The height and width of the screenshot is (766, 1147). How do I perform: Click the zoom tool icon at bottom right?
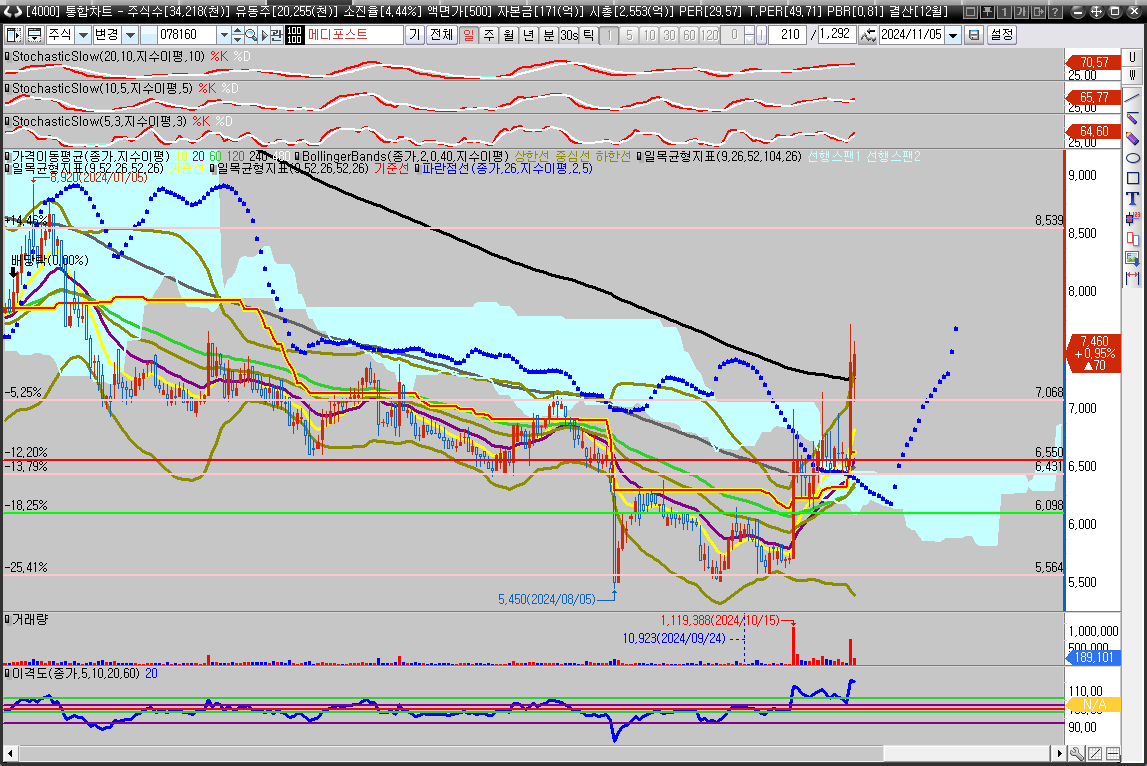[1078, 753]
